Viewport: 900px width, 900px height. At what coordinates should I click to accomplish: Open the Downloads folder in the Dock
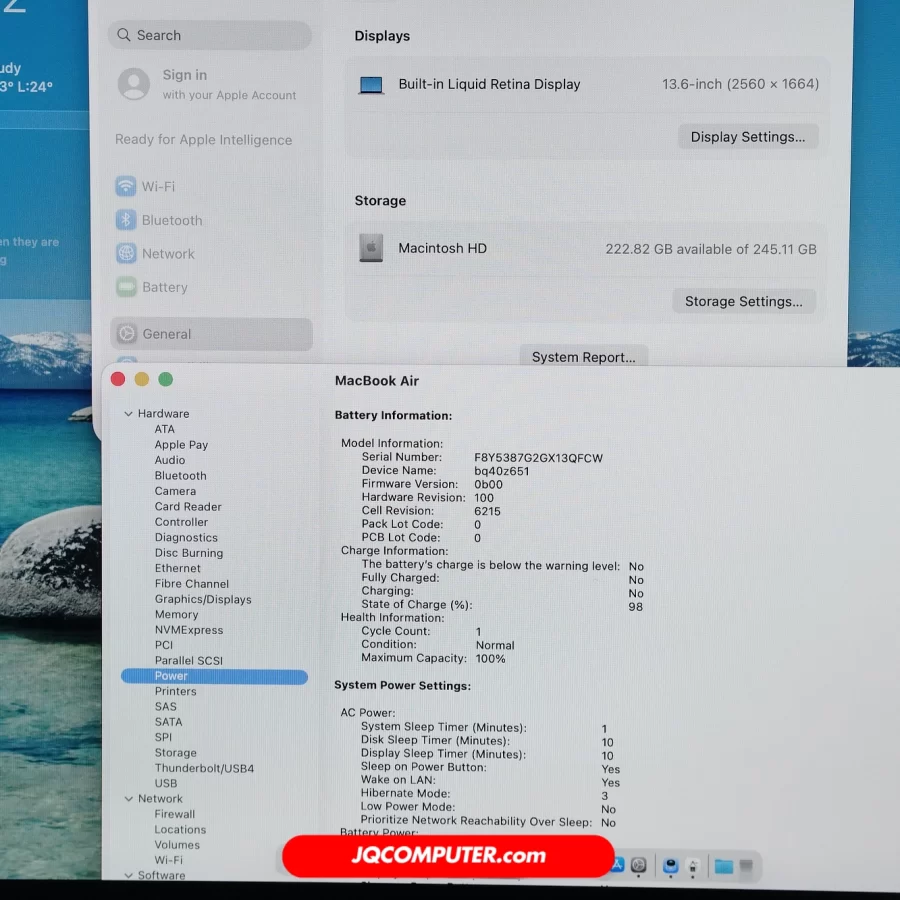tap(723, 866)
